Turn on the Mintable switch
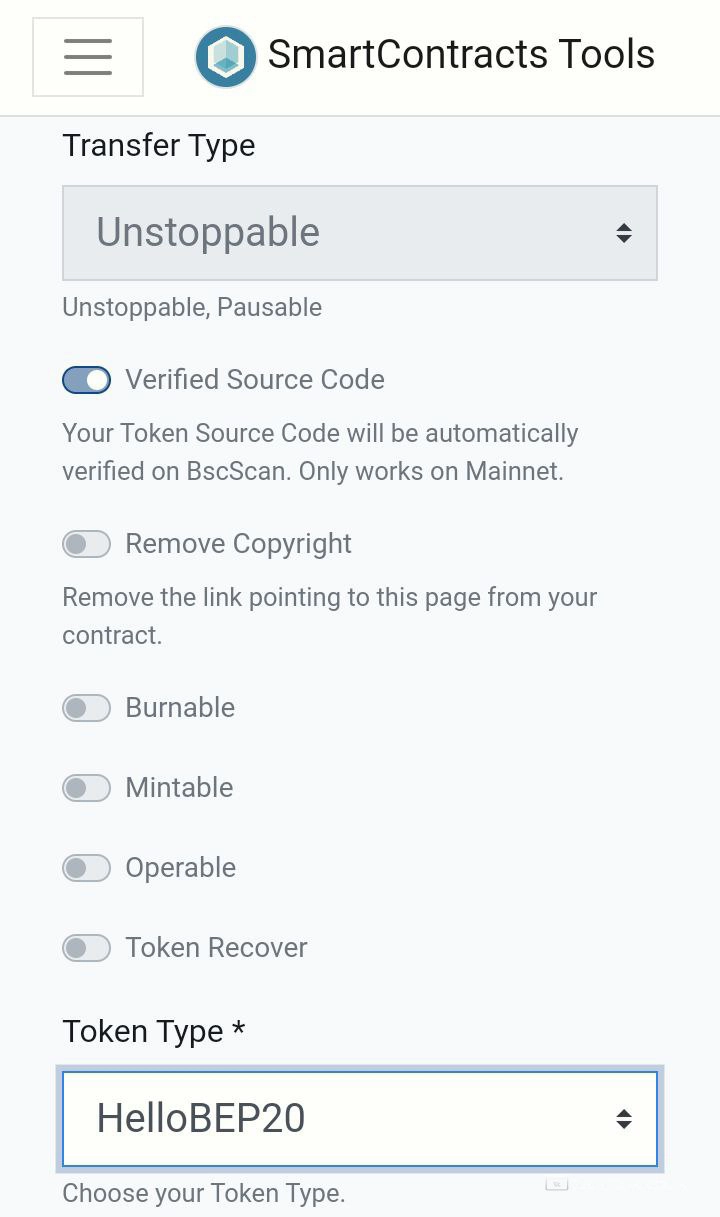Viewport: 720px width, 1217px height. click(x=87, y=788)
